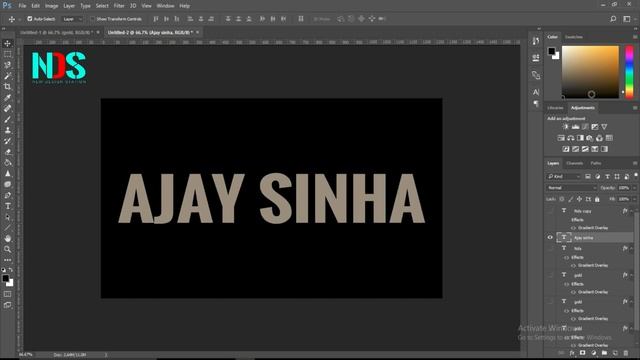
Task: Select the Crop tool
Action: click(7, 87)
